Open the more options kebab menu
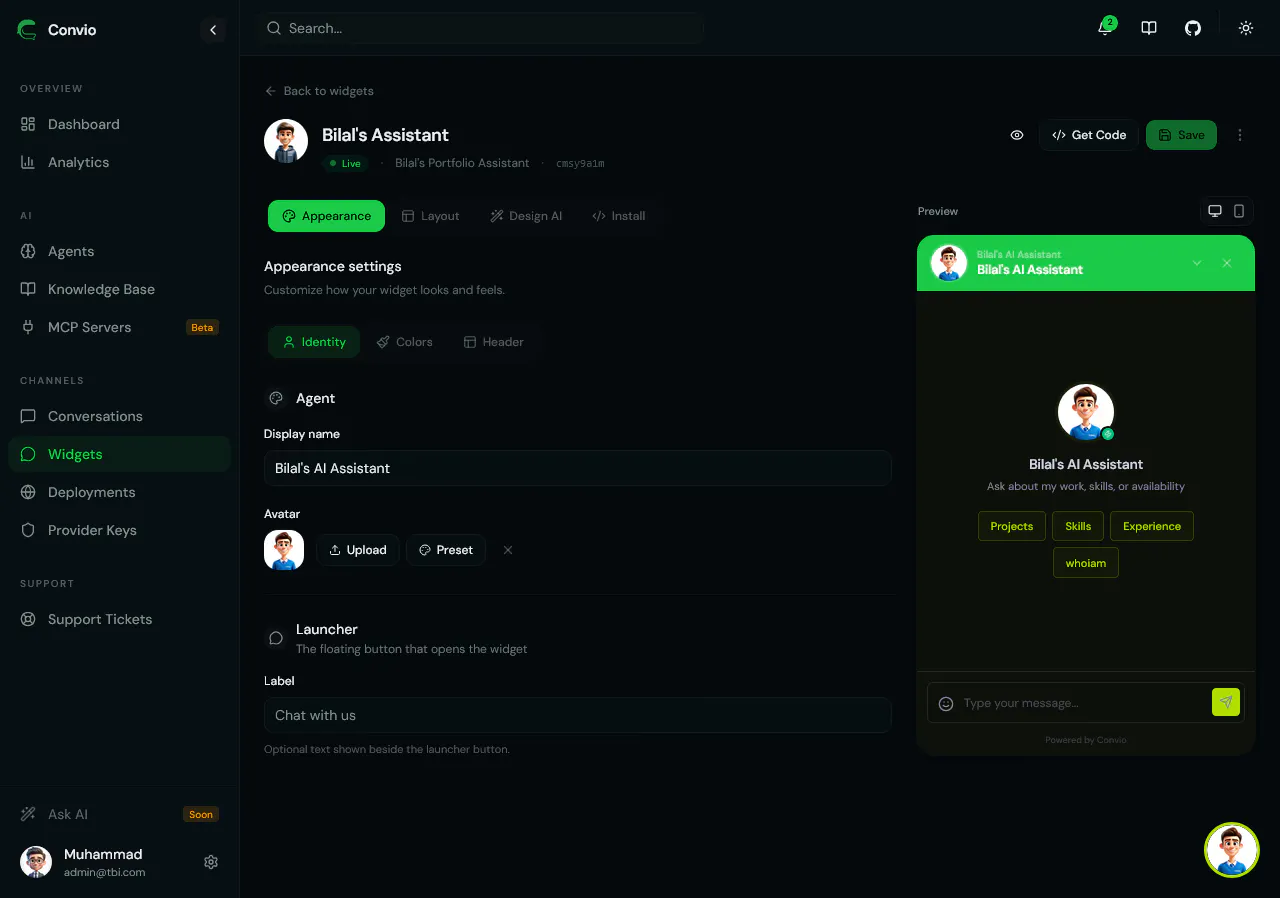Image resolution: width=1280 pixels, height=898 pixels. click(1240, 135)
